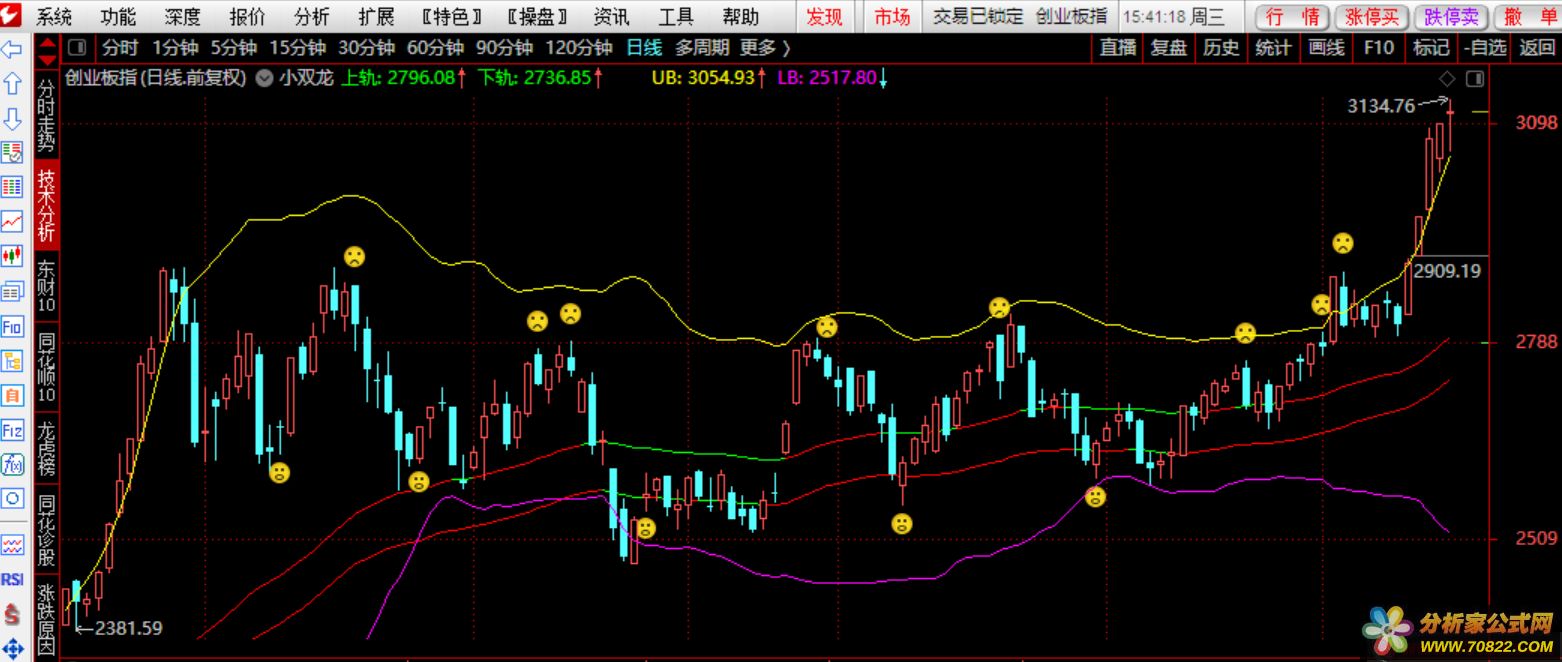Click the back arrow icon in left toolbar
1562x662 pixels.
[x=12, y=50]
